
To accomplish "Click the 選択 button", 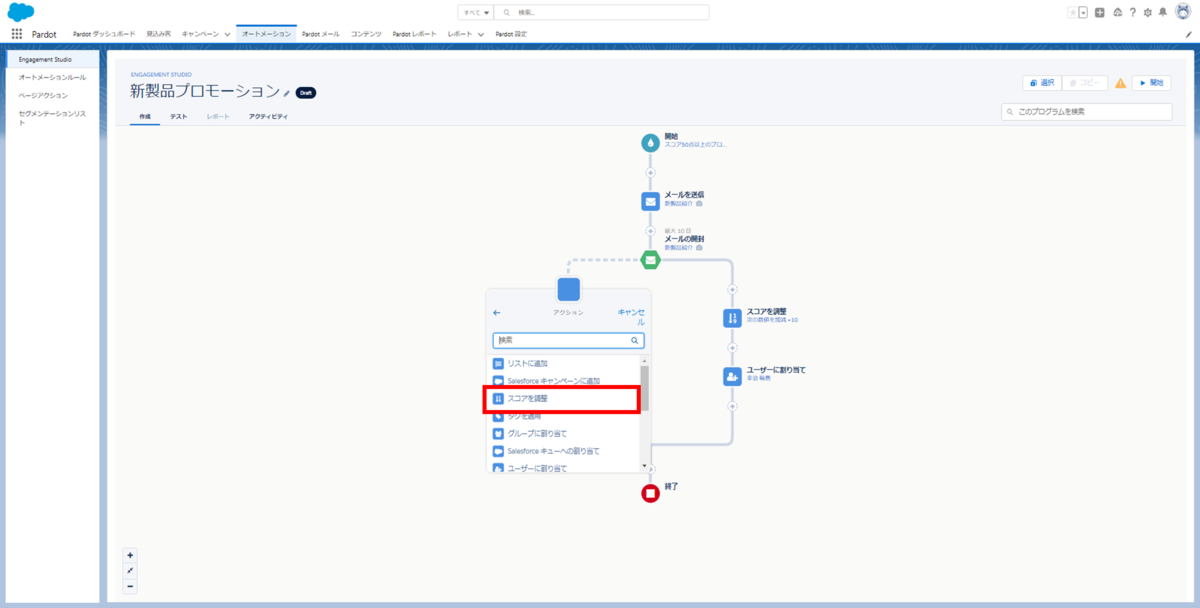I will point(1042,83).
